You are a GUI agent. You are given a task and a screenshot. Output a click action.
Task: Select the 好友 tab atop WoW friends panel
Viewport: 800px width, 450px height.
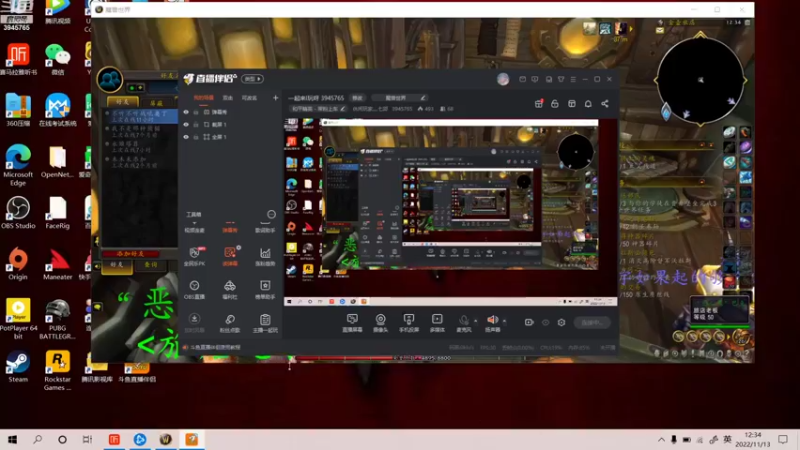(x=122, y=102)
